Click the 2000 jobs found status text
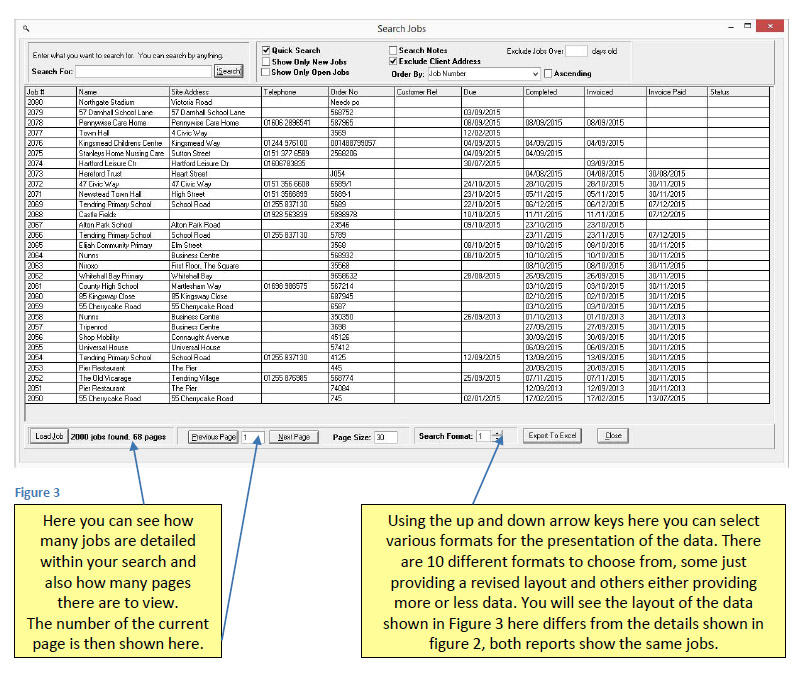 click(118, 437)
